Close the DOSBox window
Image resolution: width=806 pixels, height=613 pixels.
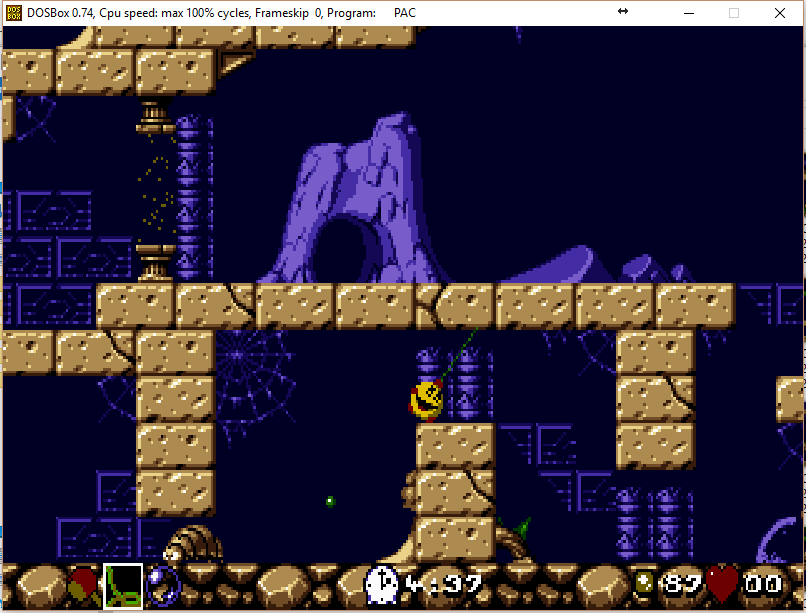(x=780, y=13)
